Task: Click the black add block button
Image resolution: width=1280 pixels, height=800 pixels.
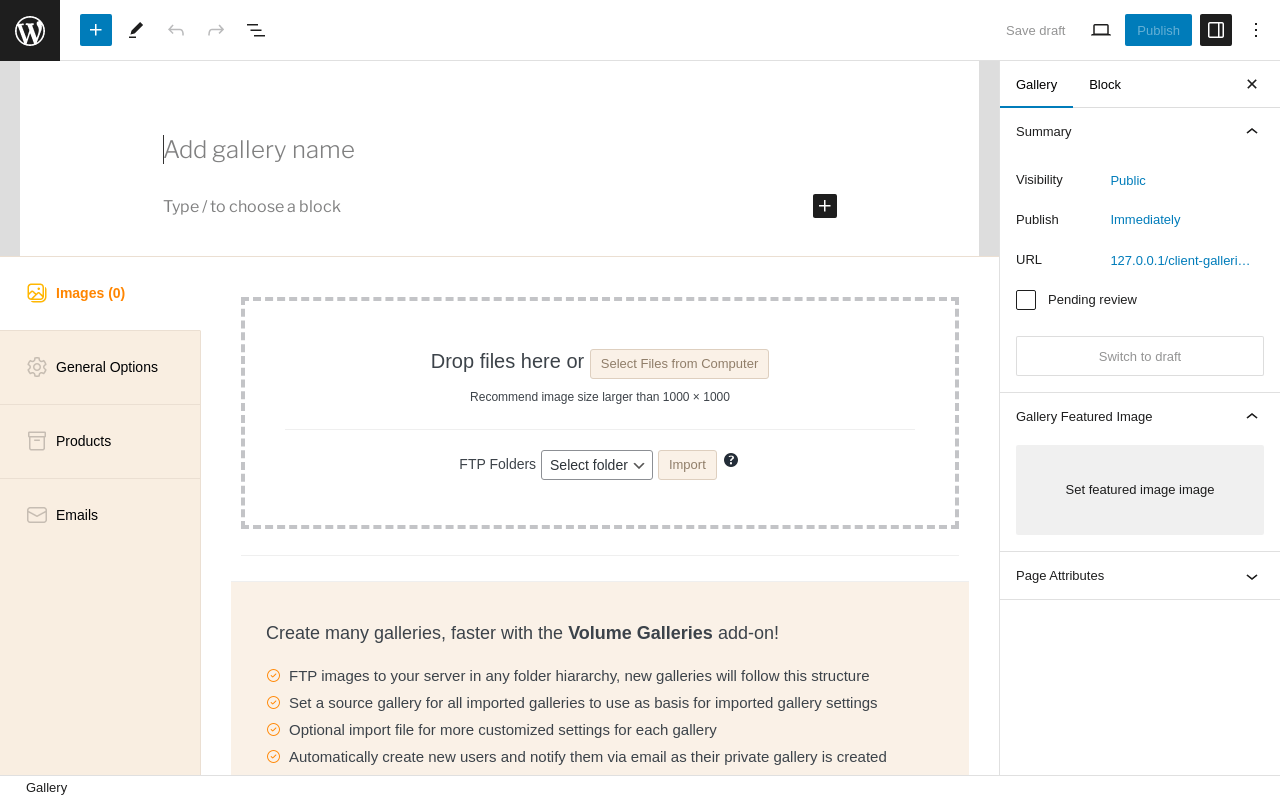Action: [825, 206]
